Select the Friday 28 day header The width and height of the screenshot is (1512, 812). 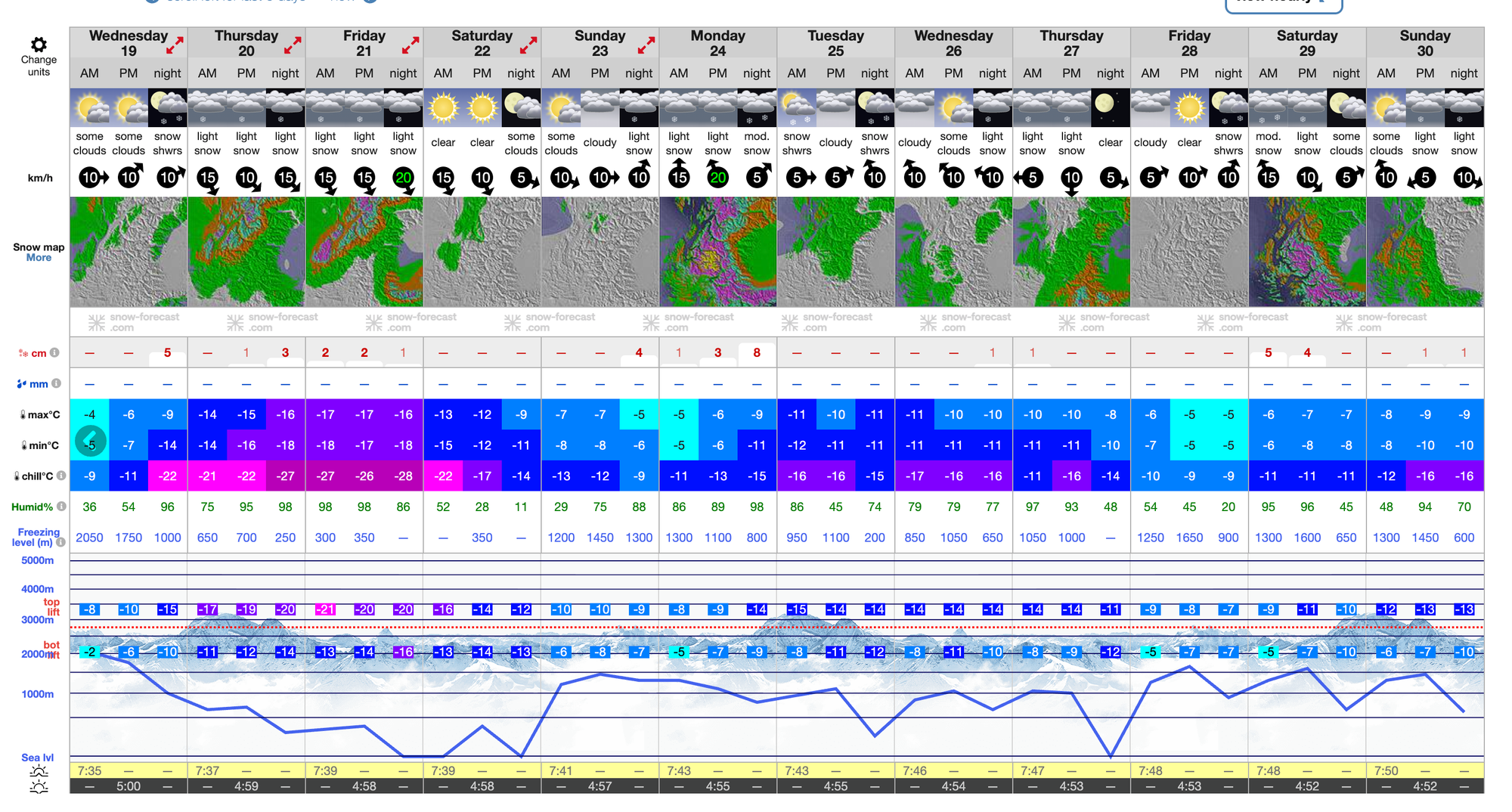pyautogui.click(x=1189, y=43)
